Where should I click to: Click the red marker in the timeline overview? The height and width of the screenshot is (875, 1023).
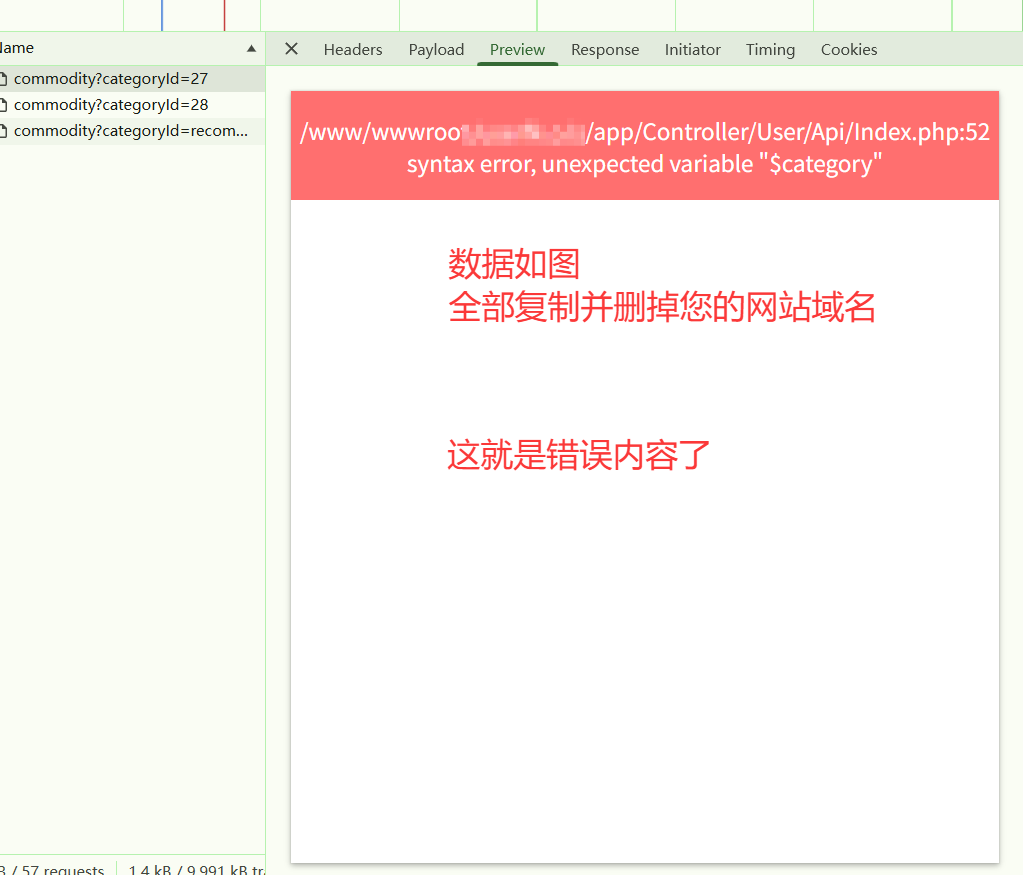tap(224, 15)
